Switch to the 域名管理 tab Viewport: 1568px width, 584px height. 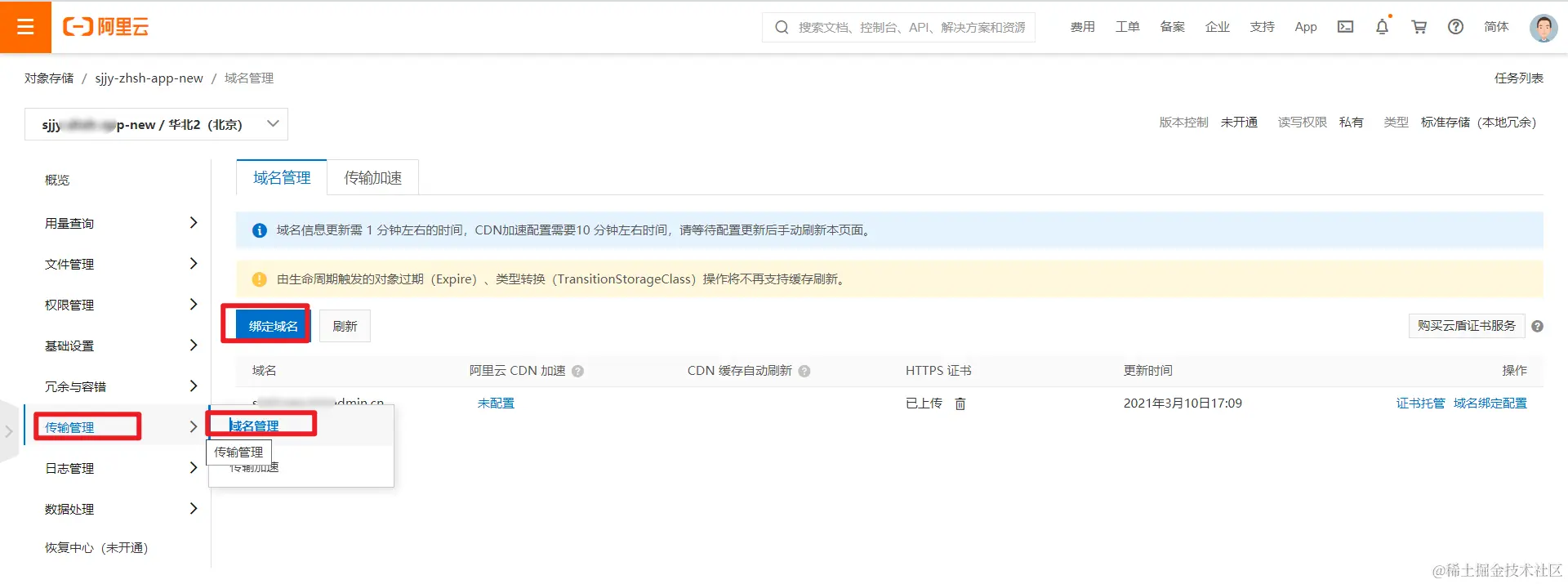282,177
